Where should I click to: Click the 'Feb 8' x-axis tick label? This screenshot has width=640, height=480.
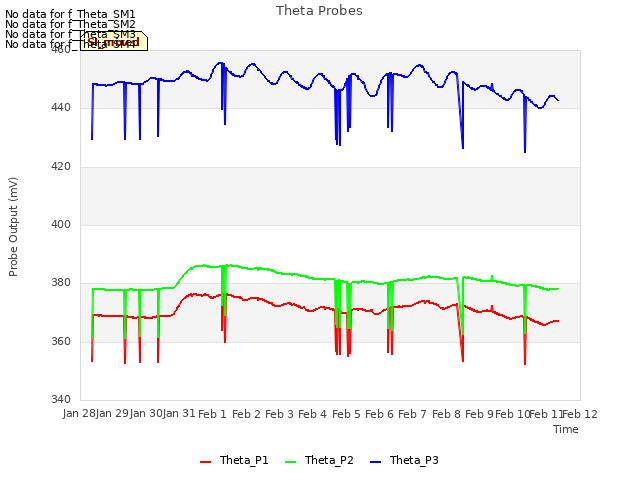click(446, 414)
